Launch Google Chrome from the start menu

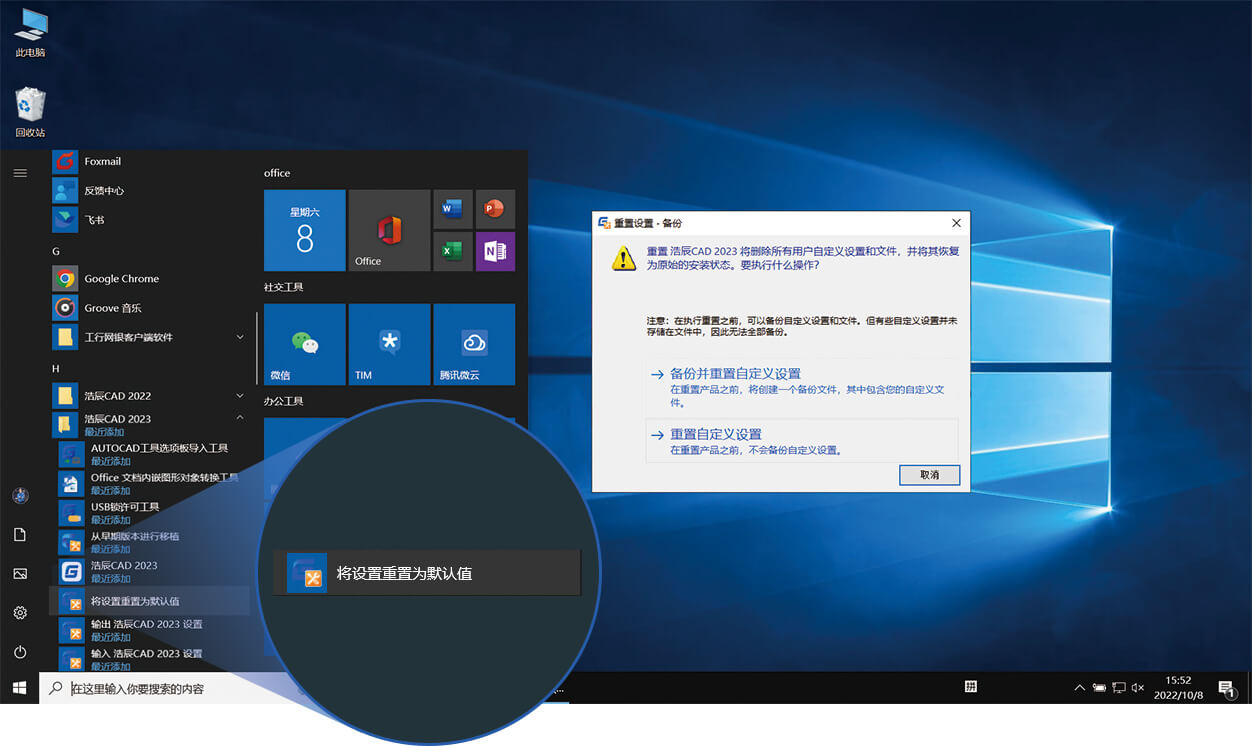tap(120, 278)
